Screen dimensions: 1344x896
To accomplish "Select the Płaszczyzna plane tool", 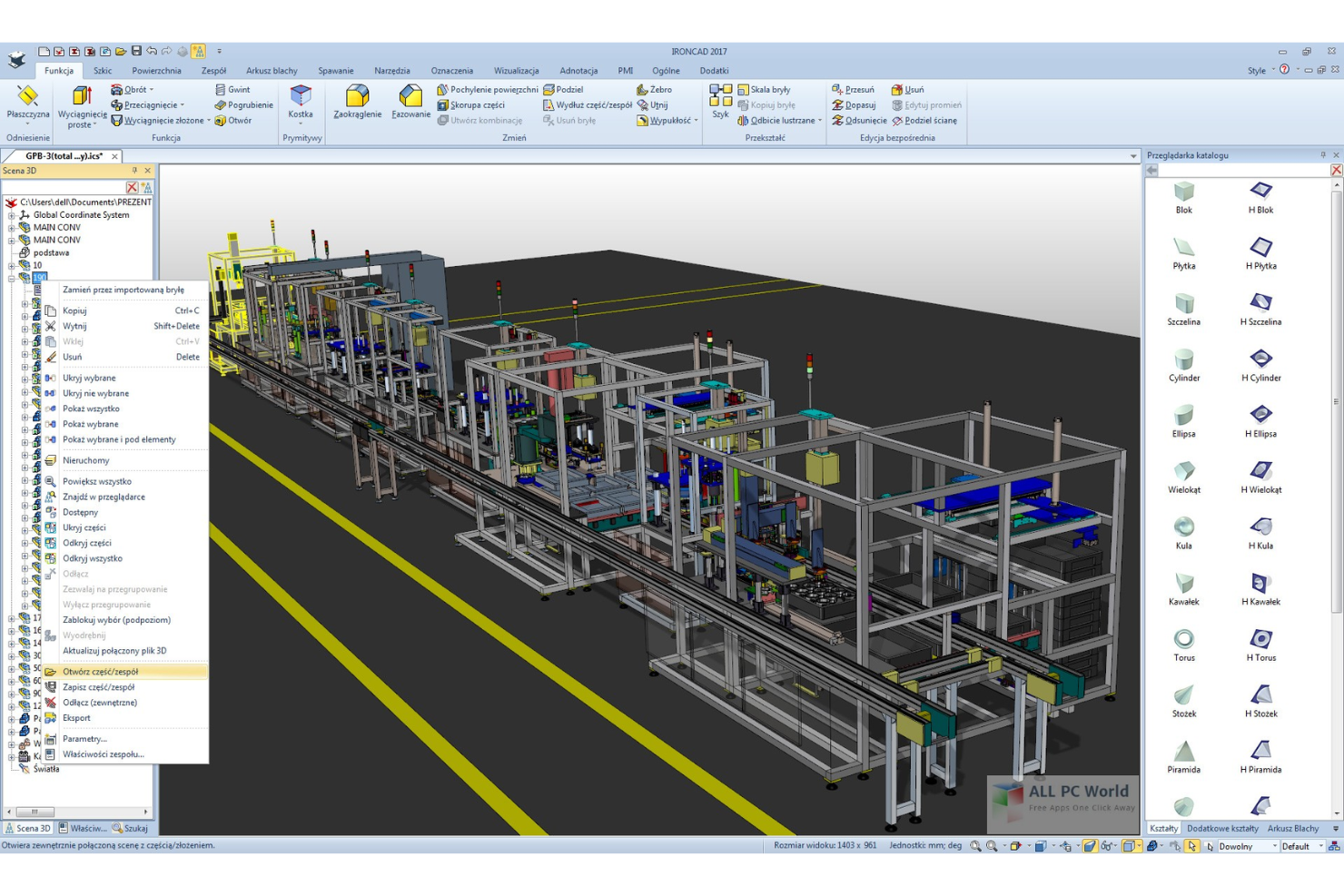I will pyautogui.click(x=27, y=103).
